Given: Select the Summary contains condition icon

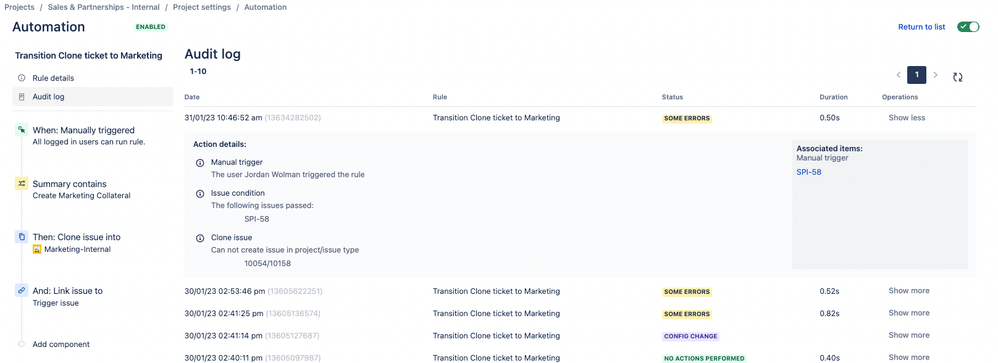Looking at the screenshot, I should point(22,183).
